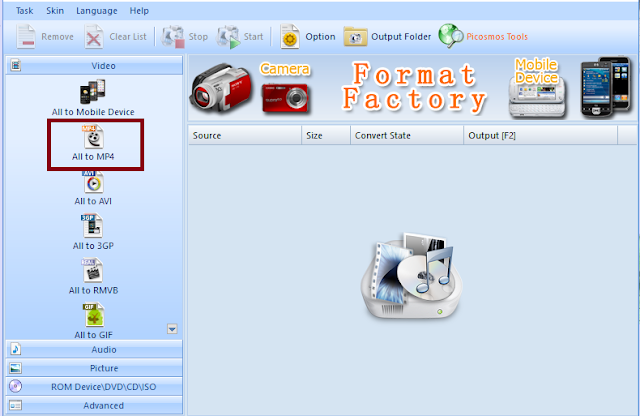Expand the ROM Device\DVD\CD\ISO category
Viewport: 640px width, 416px height.
click(x=94, y=387)
